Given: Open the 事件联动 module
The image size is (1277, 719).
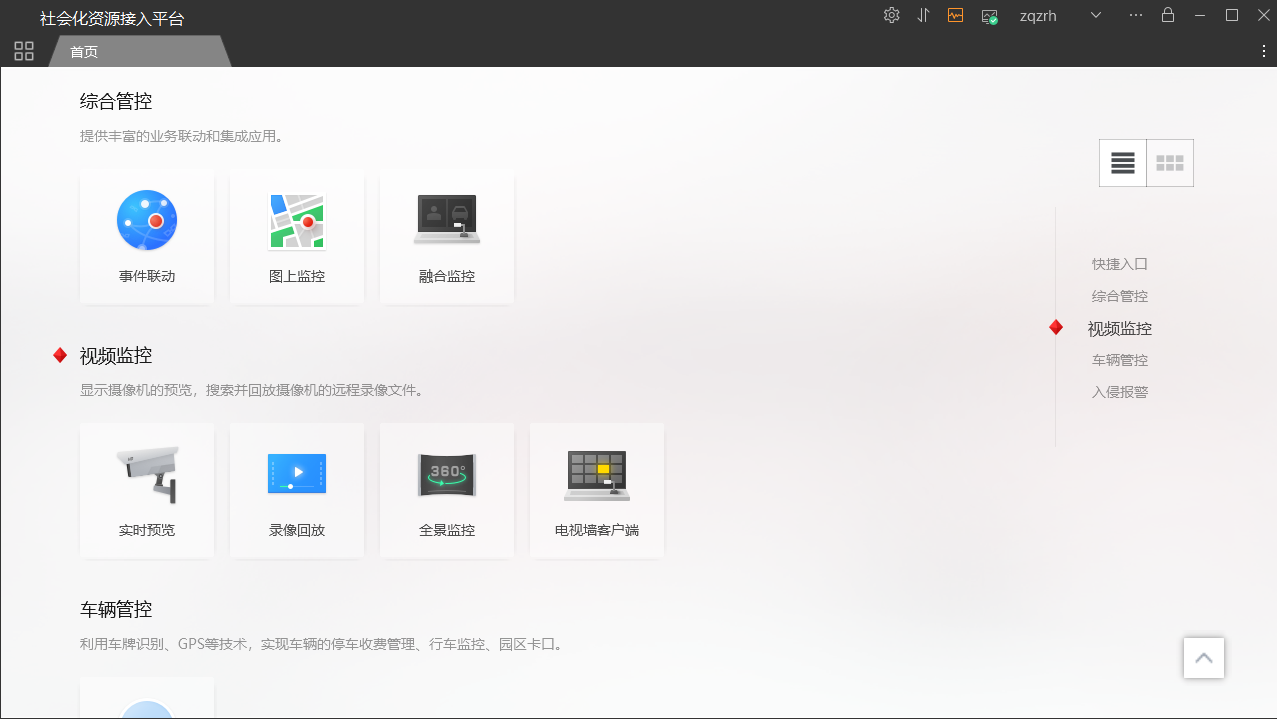Looking at the screenshot, I should [147, 236].
